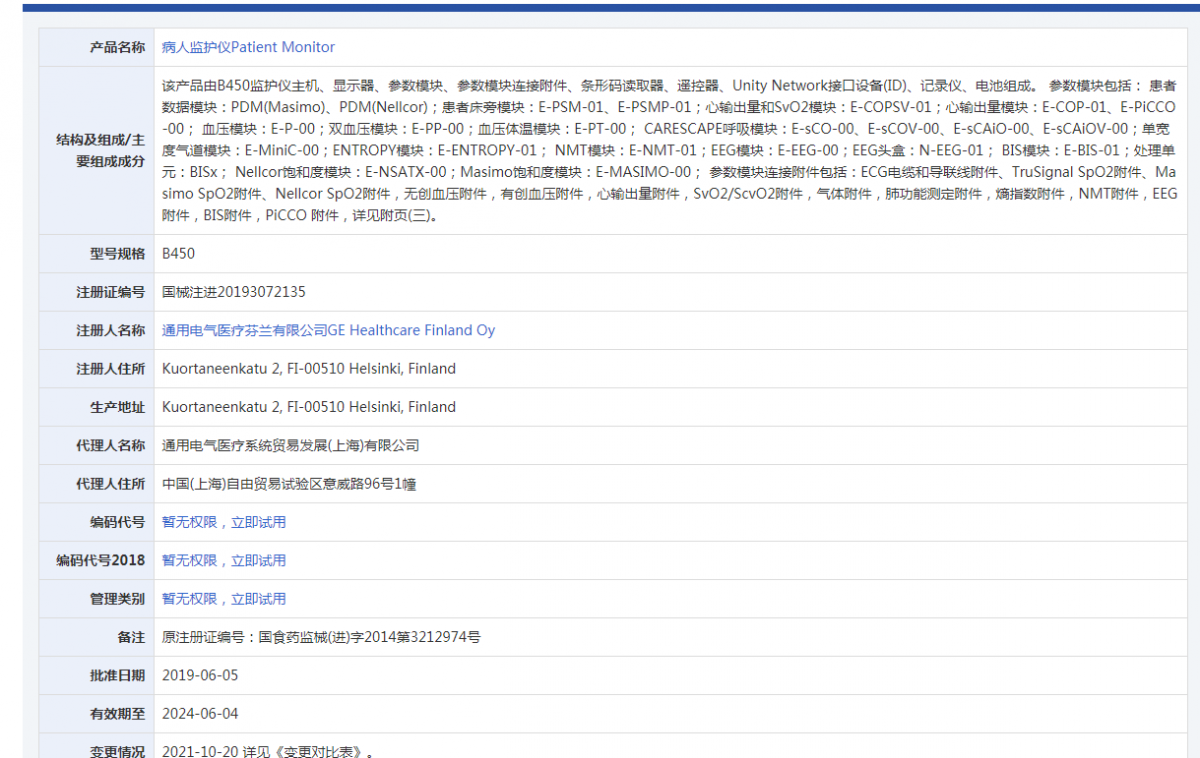
Task: Select registration number 国械注进20193072135
Action: pyautogui.click(x=234, y=292)
